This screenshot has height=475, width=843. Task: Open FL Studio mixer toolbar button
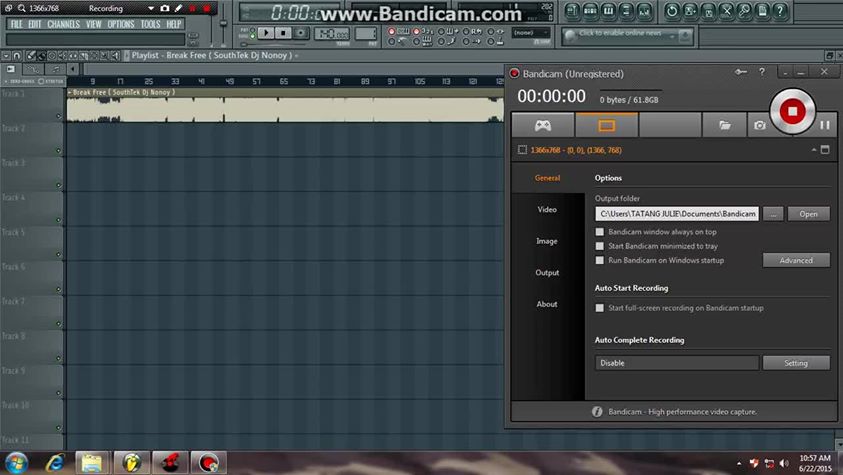(x=644, y=11)
